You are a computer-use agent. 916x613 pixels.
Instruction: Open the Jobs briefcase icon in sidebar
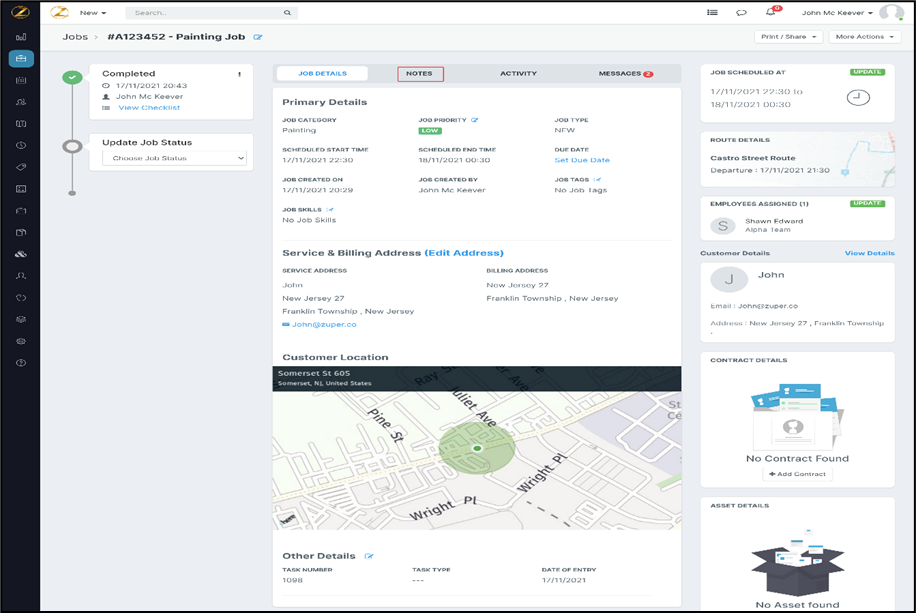click(21, 58)
